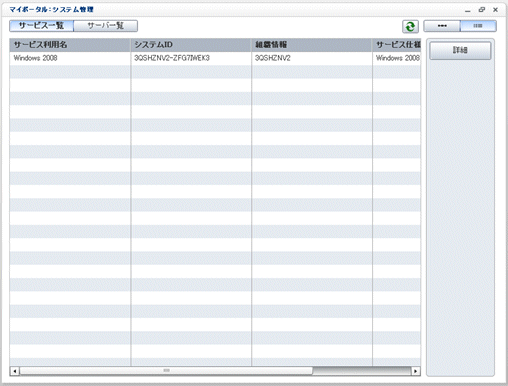Click the horizontal scrollbar left arrow
This screenshot has height=386, width=508.
click(15, 371)
